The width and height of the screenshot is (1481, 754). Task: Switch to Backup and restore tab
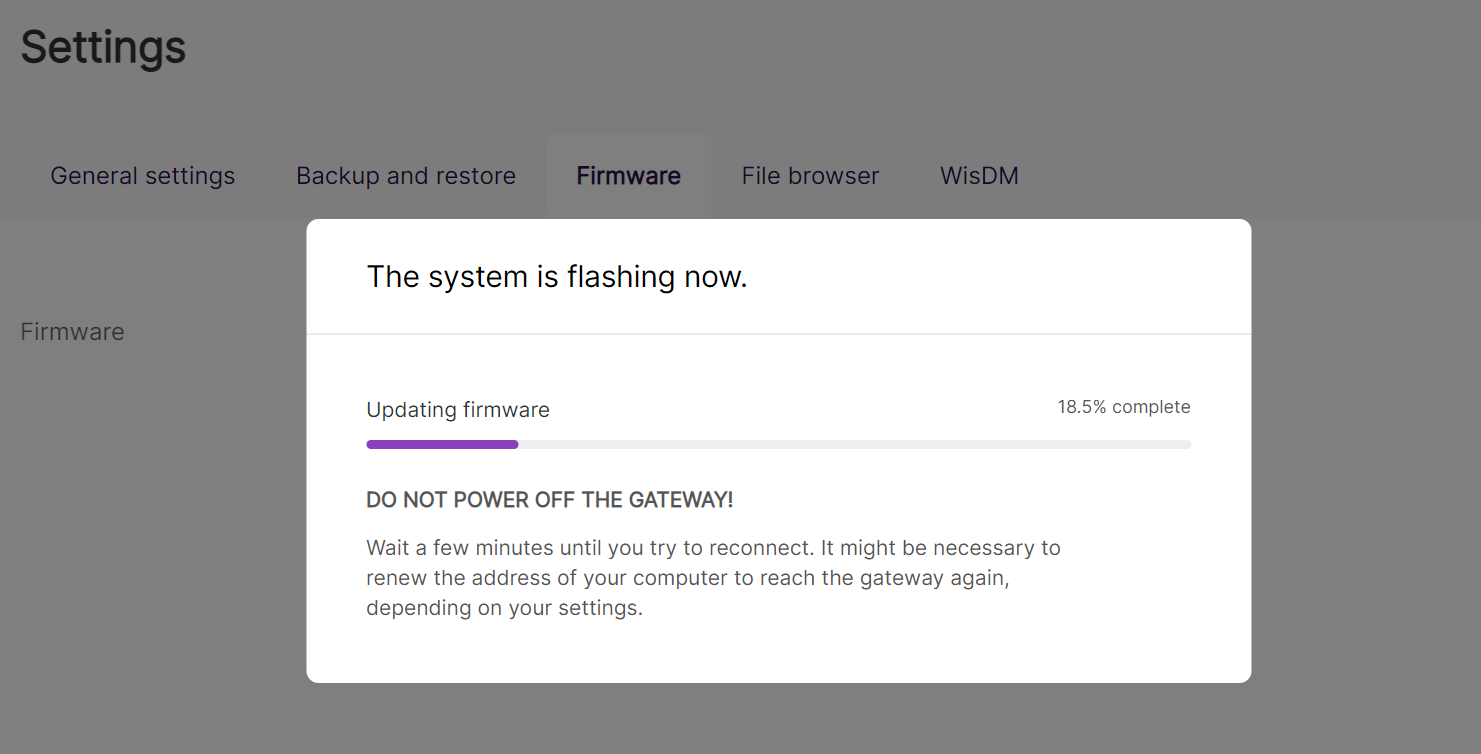click(405, 176)
